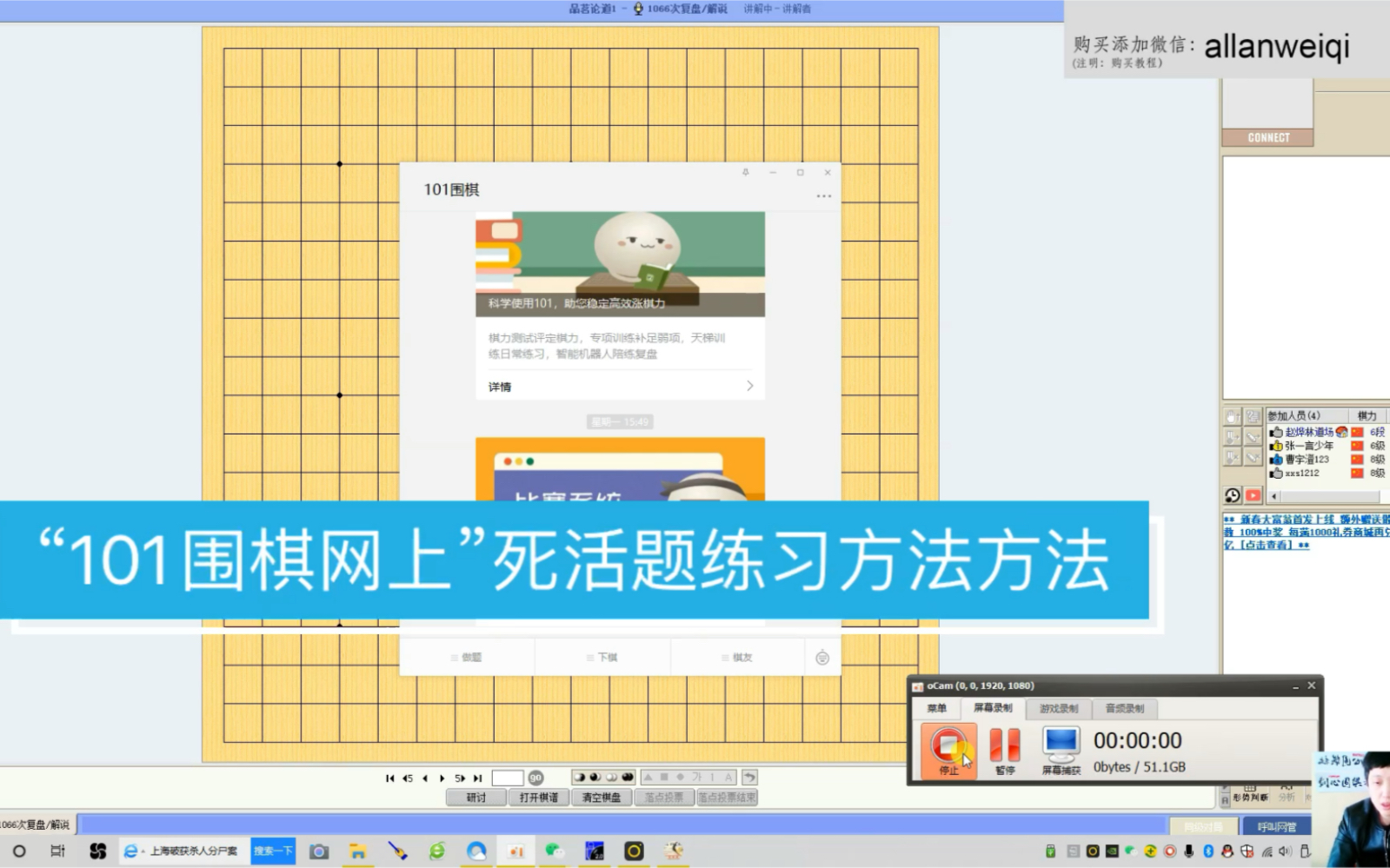Image resolution: width=1390 pixels, height=868 pixels.
Task: Click the 呼叫网管 button
Action: tap(1276, 827)
